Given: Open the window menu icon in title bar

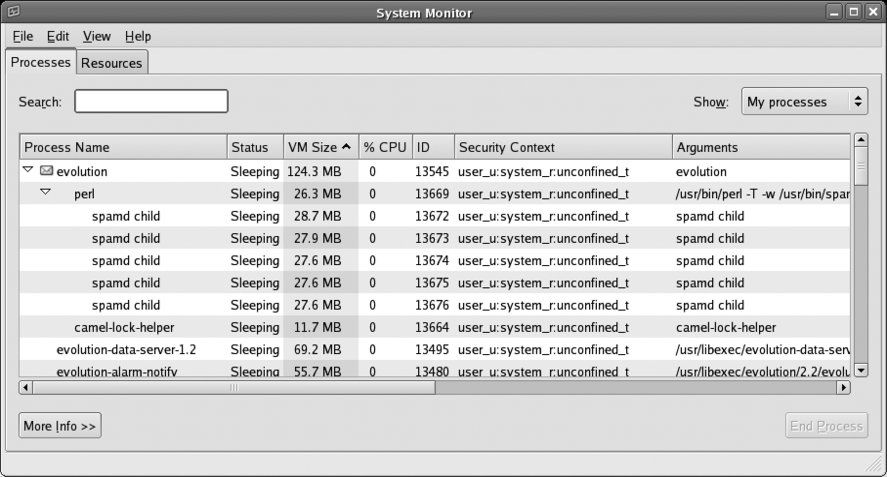Looking at the screenshot, I should pyautogui.click(x=14, y=12).
